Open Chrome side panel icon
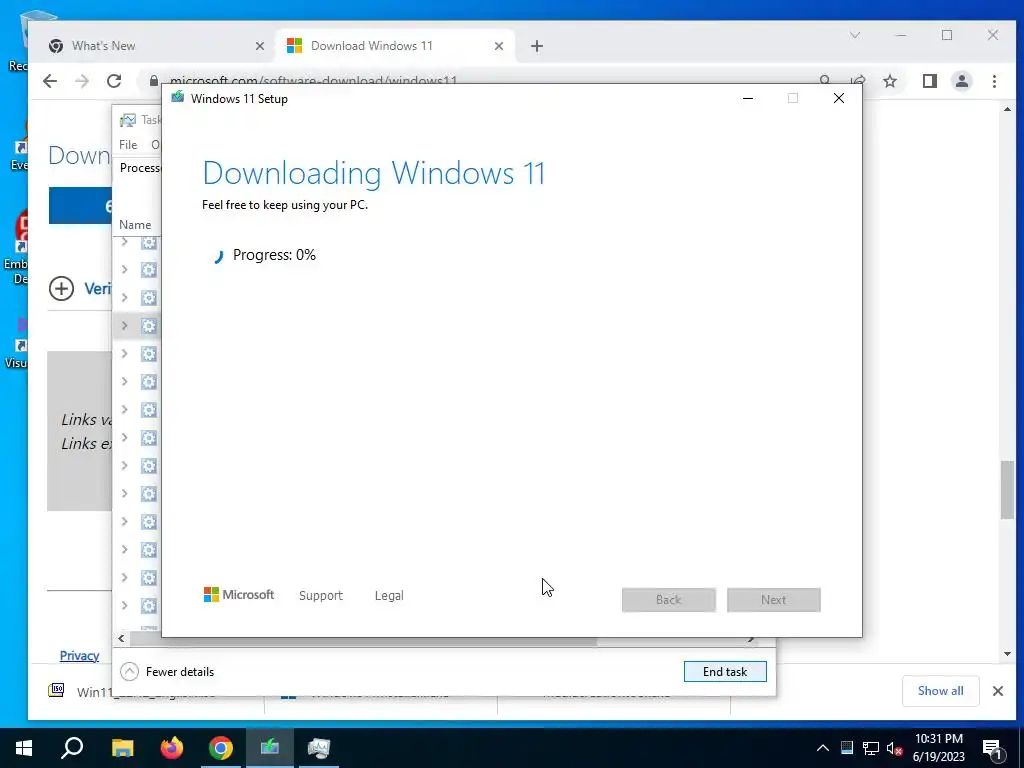Screen dimensions: 1024x768 pyautogui.click(x=930, y=81)
